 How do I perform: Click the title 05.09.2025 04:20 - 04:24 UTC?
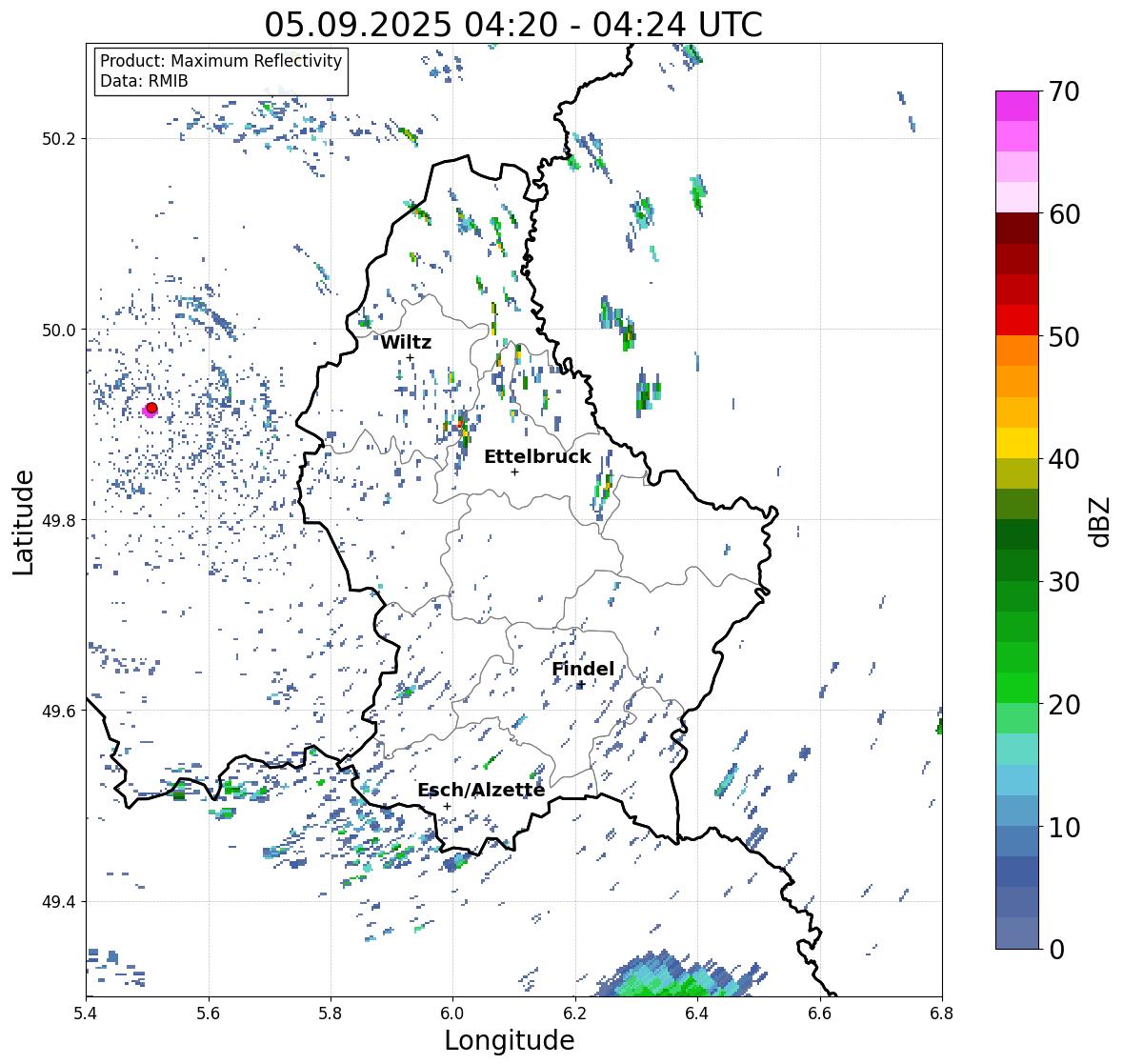(x=513, y=25)
